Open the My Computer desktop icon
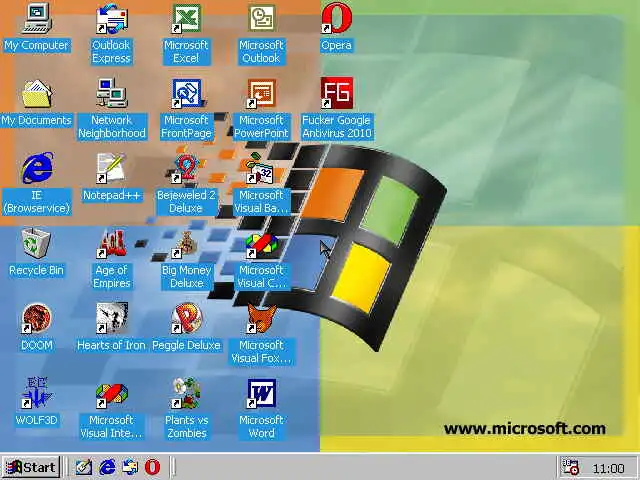The width and height of the screenshot is (640, 480). [x=36, y=18]
